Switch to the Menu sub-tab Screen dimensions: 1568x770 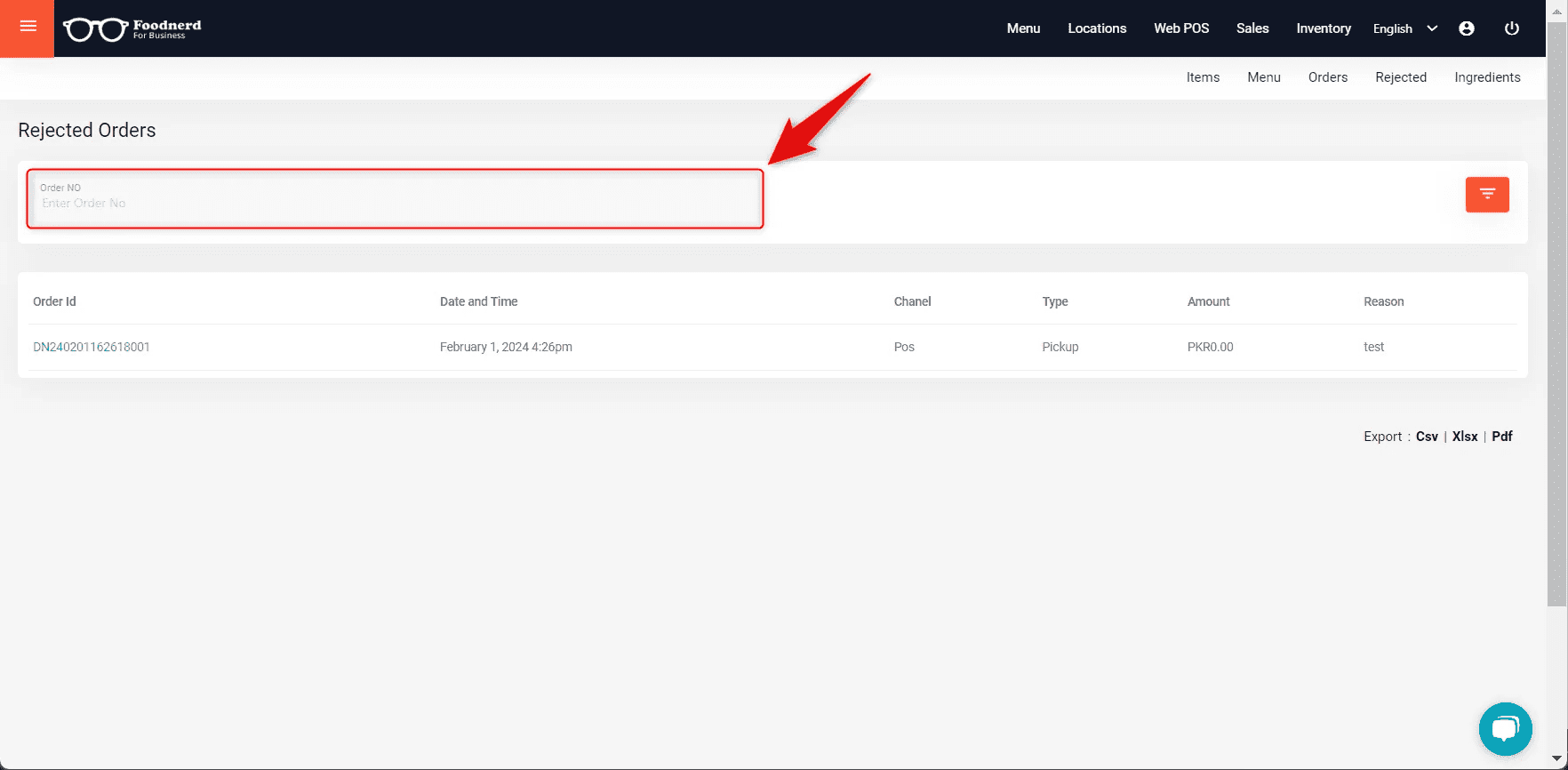(x=1264, y=77)
